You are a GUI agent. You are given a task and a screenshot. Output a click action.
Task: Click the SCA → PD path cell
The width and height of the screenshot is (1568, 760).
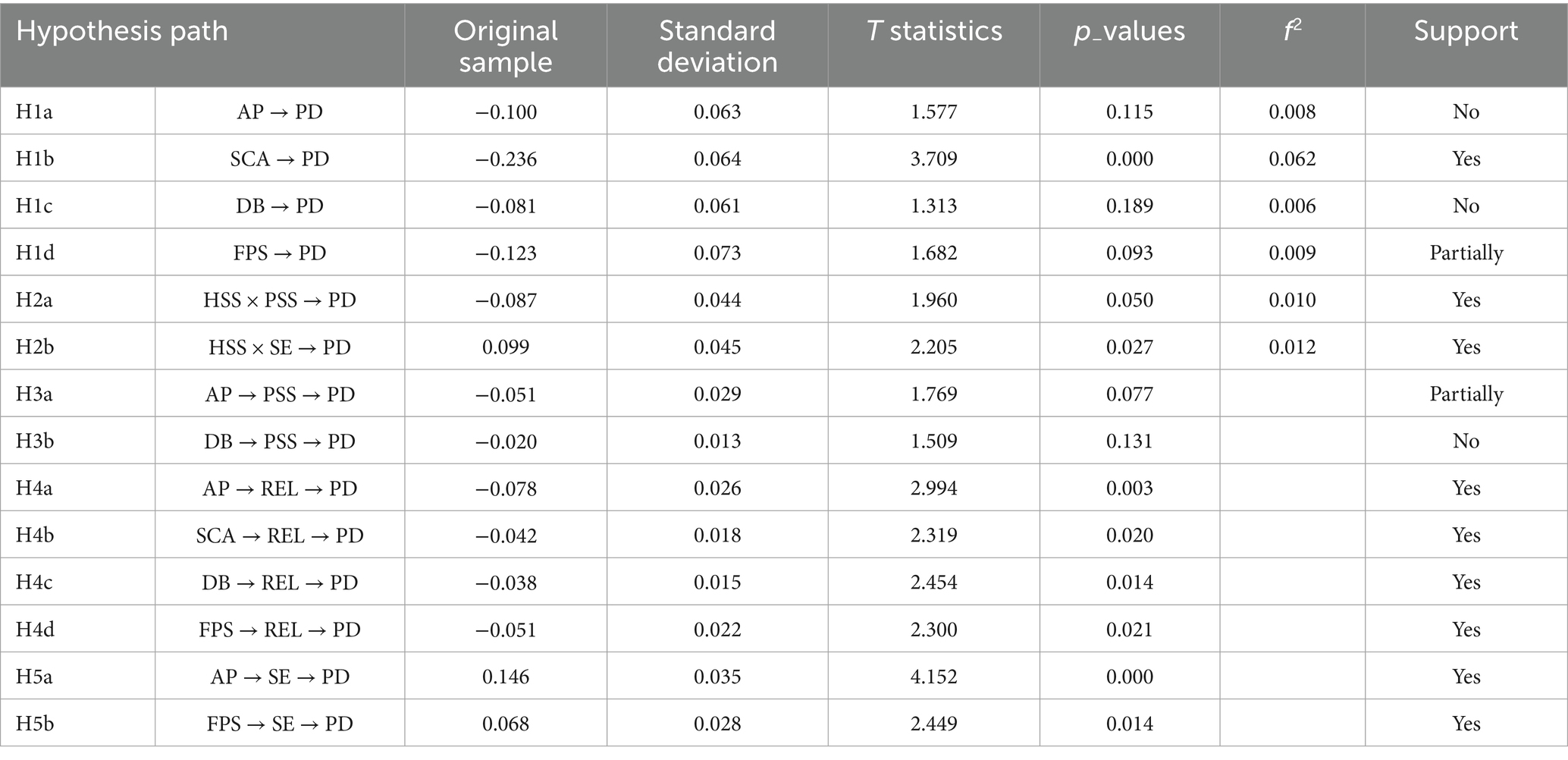point(280,159)
